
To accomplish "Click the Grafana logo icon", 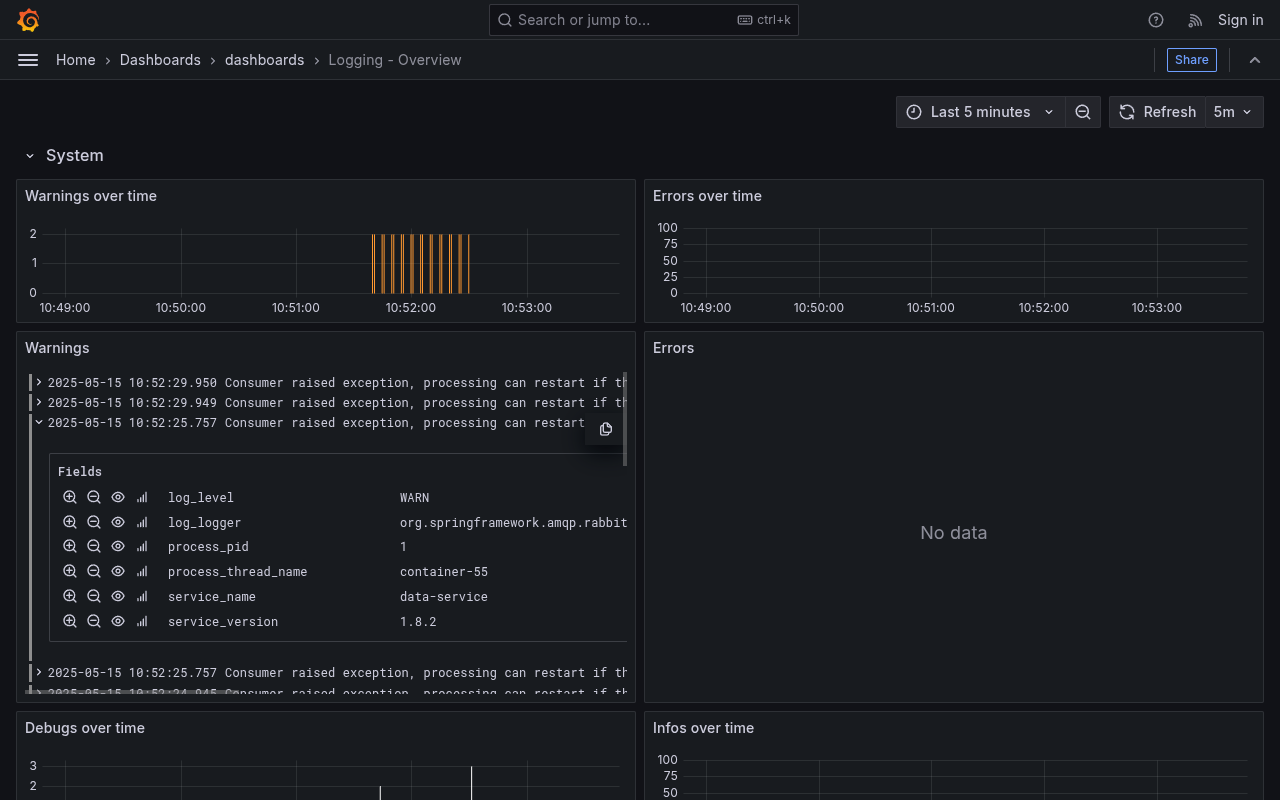I will click(28, 20).
